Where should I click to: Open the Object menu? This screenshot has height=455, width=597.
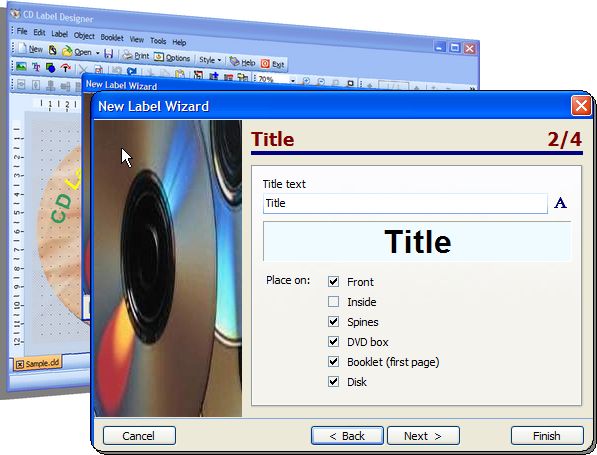click(x=84, y=36)
